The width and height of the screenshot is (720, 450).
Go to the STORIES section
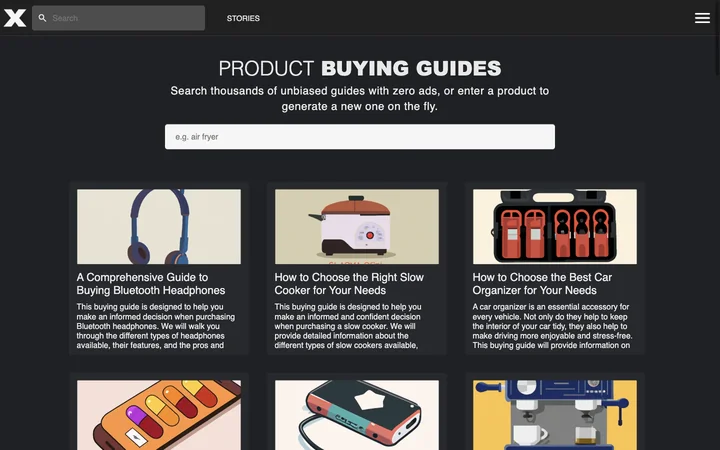point(243,18)
